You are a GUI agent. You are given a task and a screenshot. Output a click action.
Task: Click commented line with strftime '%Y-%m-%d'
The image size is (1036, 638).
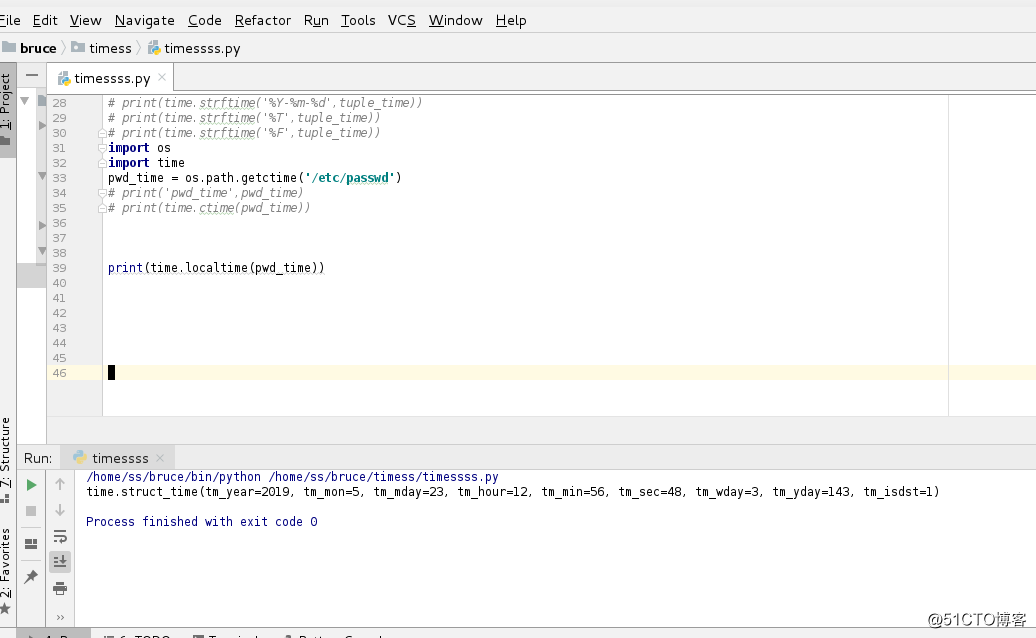[x=265, y=102]
